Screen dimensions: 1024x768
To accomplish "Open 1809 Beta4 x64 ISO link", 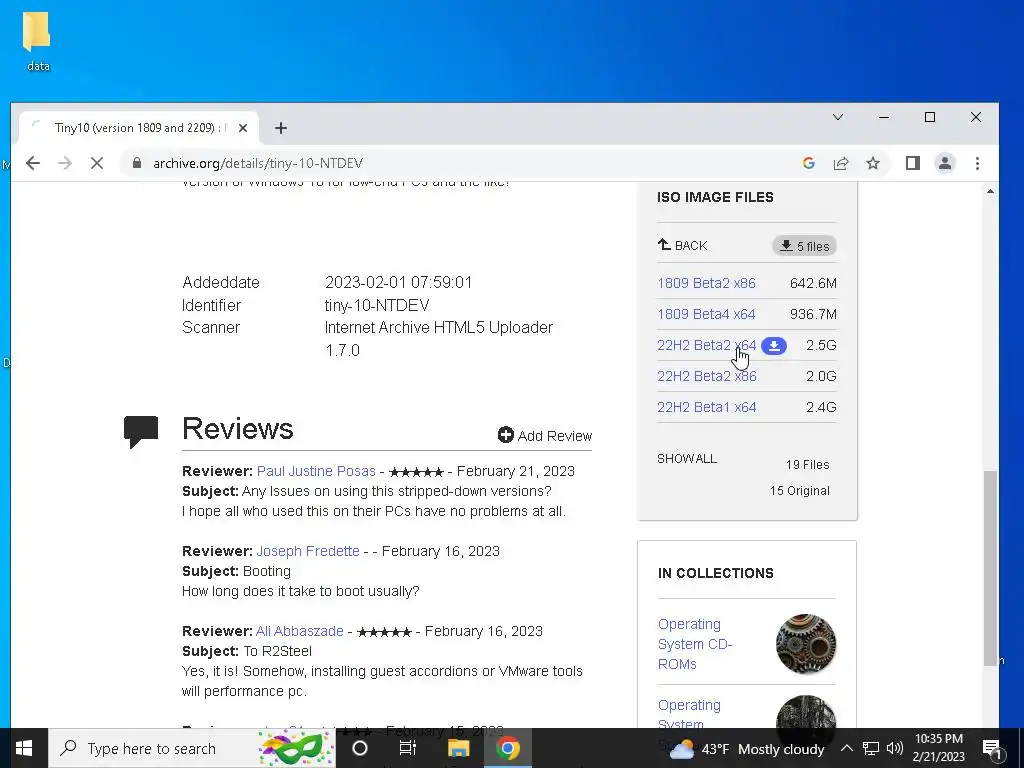I will (706, 314).
